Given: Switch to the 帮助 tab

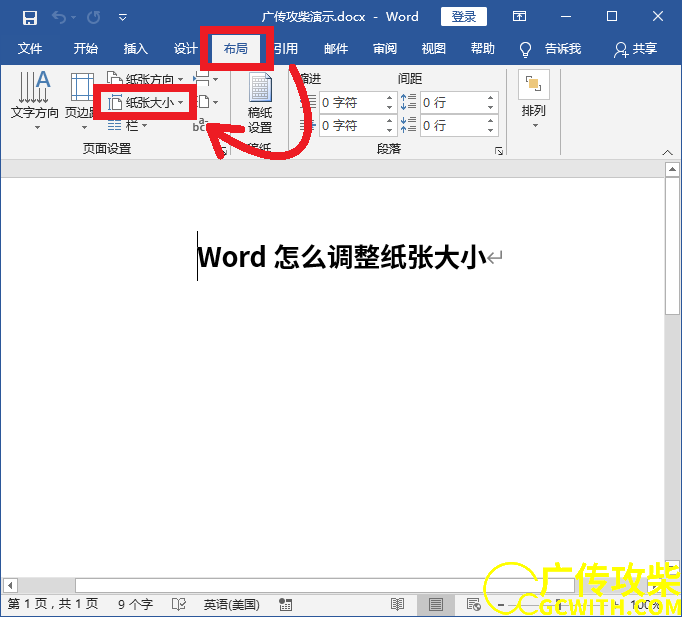Looking at the screenshot, I should click(x=483, y=48).
